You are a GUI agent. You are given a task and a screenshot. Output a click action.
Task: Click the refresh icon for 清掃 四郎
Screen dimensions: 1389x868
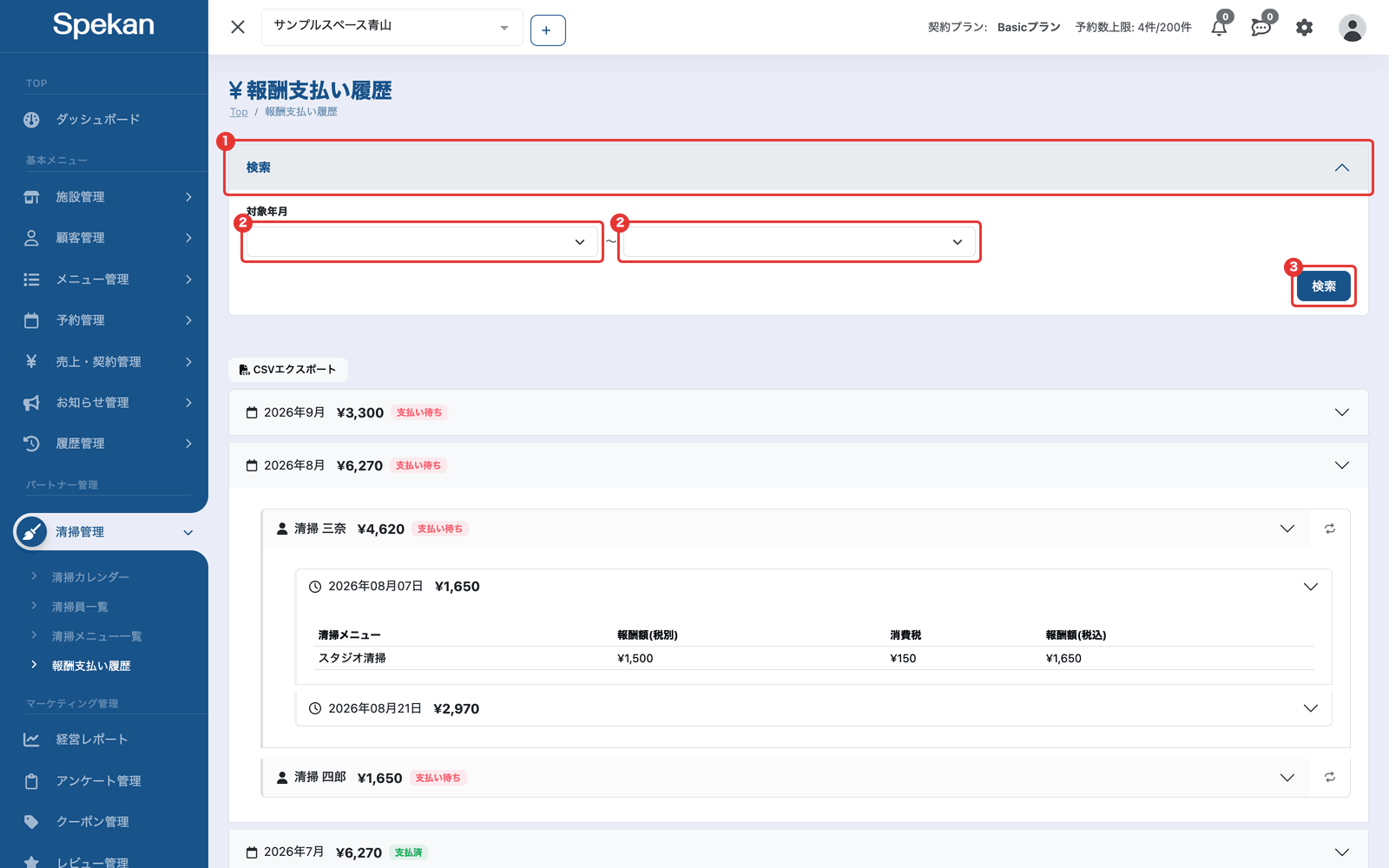coord(1330,778)
